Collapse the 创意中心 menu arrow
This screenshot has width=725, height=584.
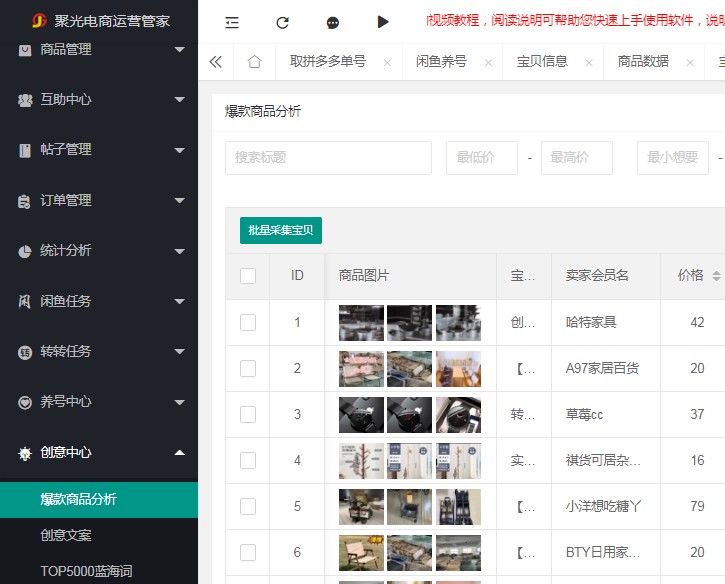[179, 452]
